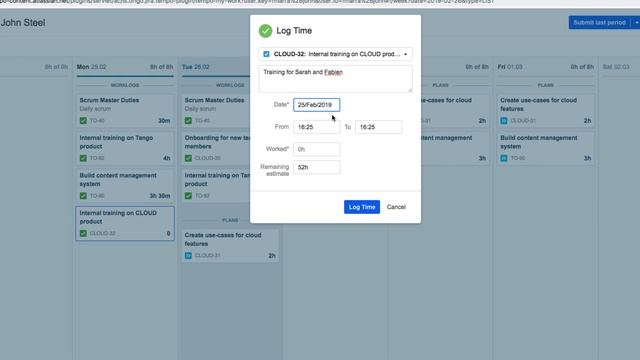640x360 pixels.
Task: Click green icon of Tuesday TO-40 issue
Action: point(188,121)
